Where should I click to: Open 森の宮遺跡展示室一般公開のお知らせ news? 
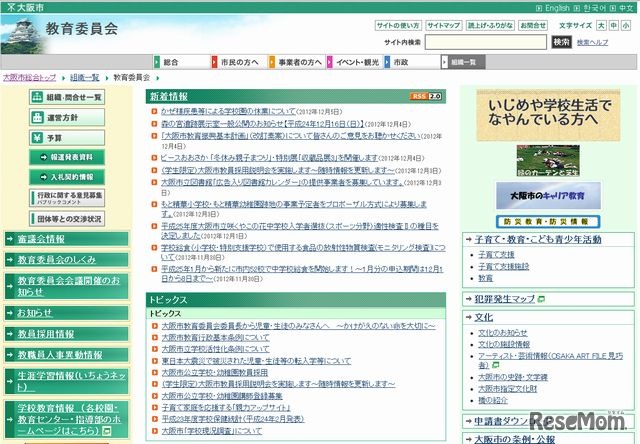pyautogui.click(x=262, y=124)
